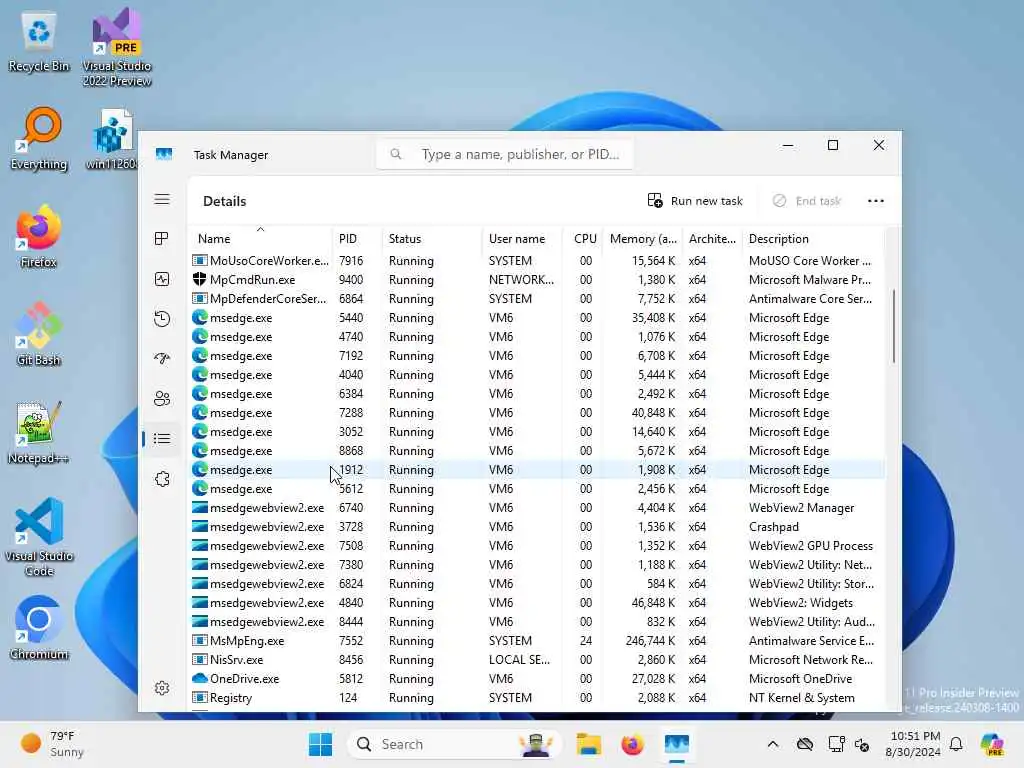Select msedge.exe with PID 7288
Screen dimensions: 1024x768
click(537, 413)
